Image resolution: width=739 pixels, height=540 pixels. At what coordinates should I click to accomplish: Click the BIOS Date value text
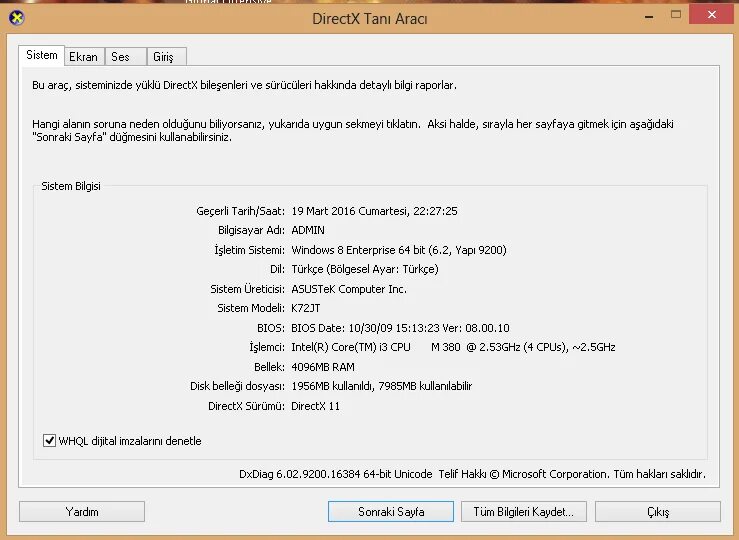(x=400, y=328)
